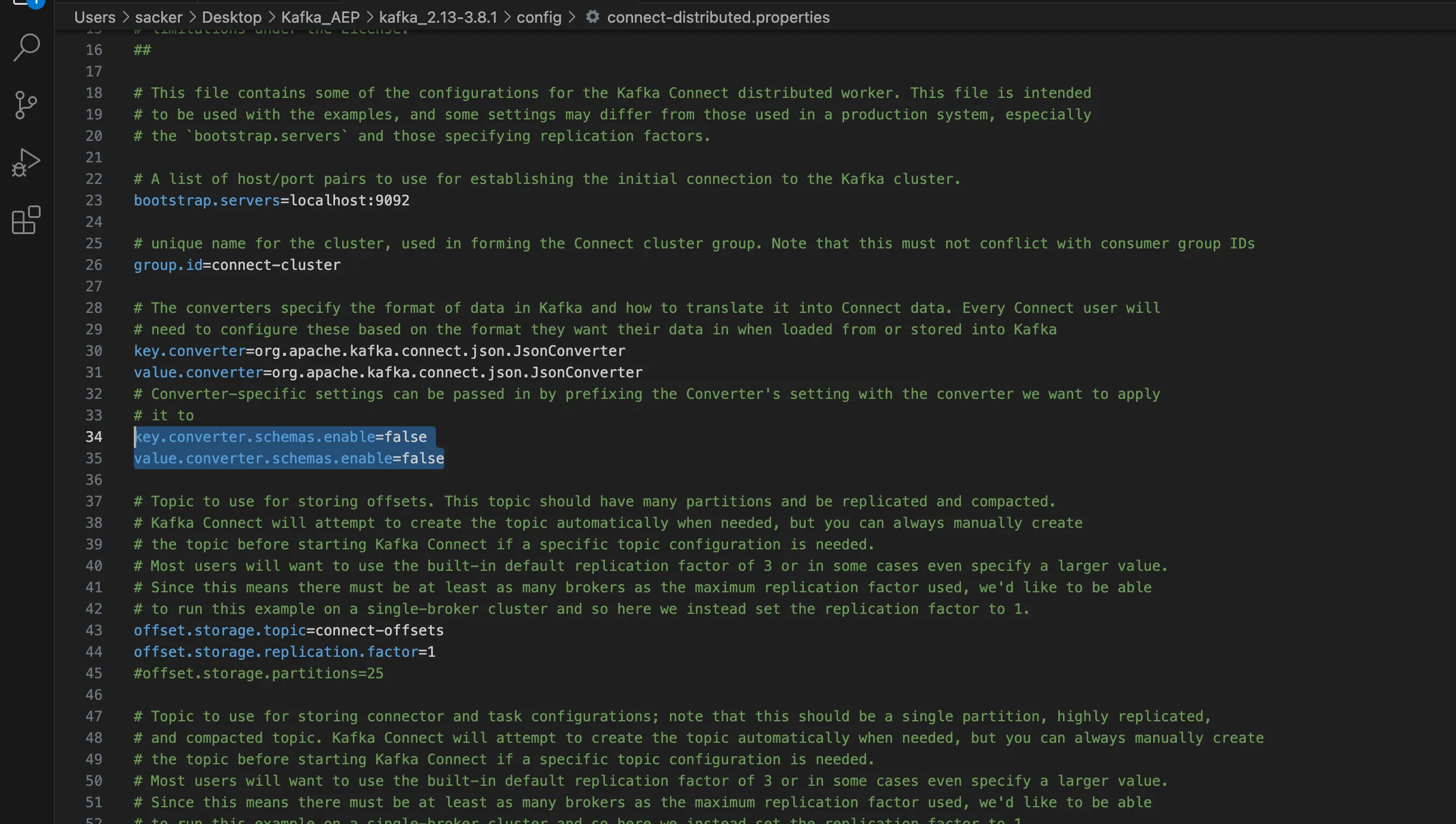The width and height of the screenshot is (1456, 824).
Task: Click offset.storage.replication.factor=1 line
Action: click(285, 652)
